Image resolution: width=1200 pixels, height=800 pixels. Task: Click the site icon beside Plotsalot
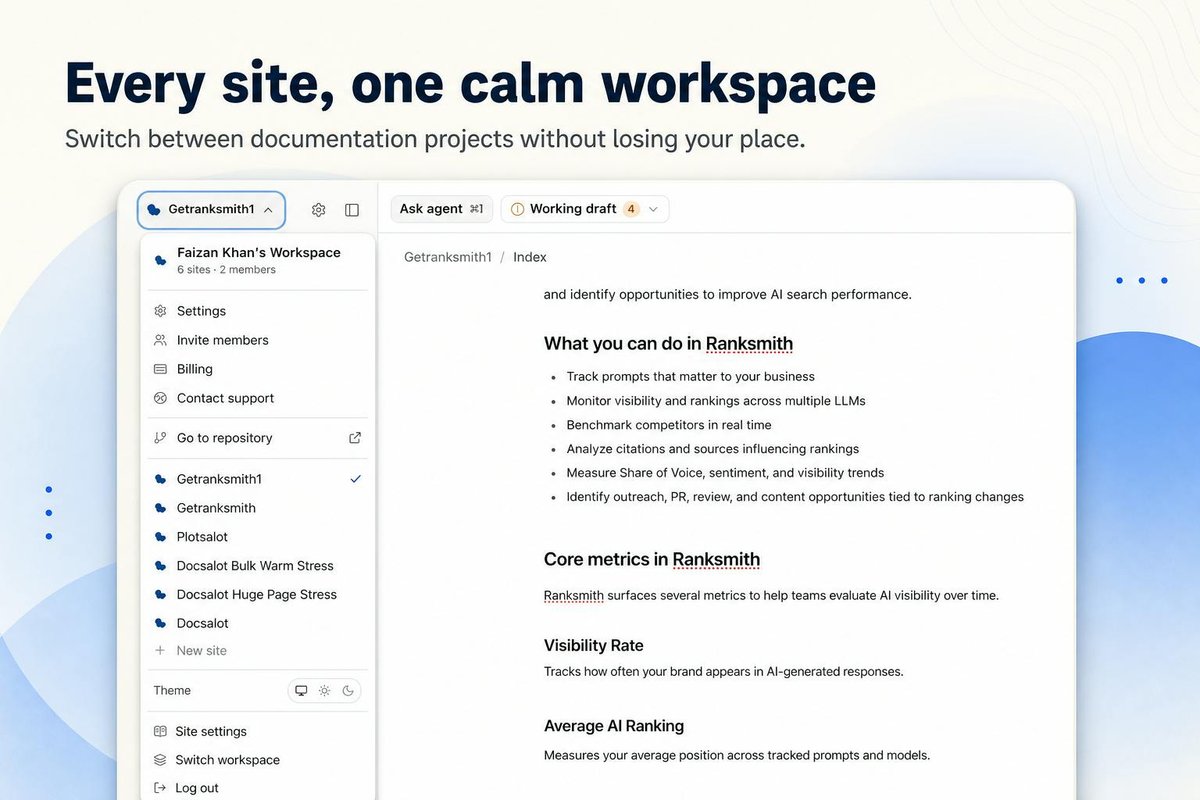(160, 537)
